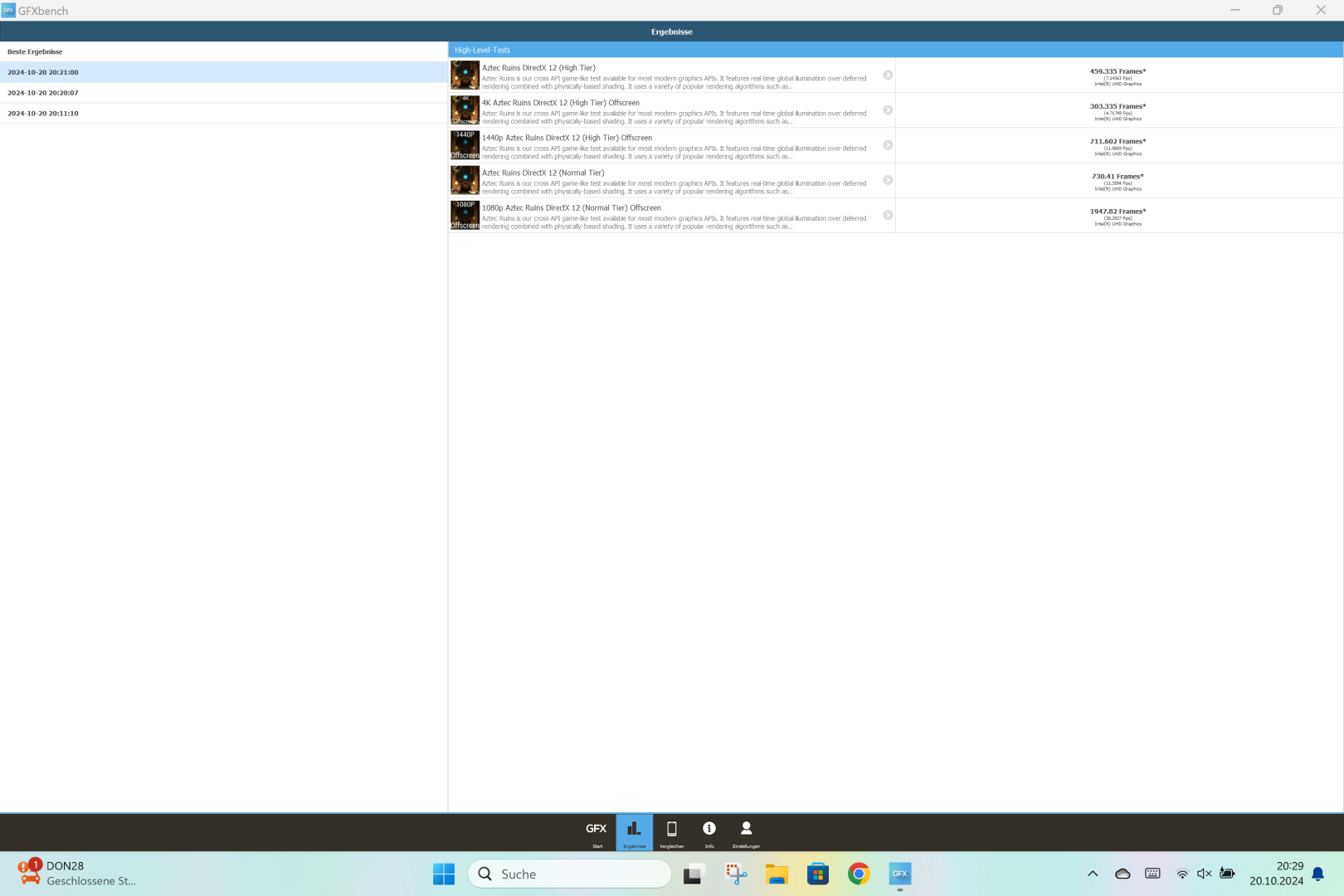Viewport: 1344px width, 896px height.
Task: Select result run 2024-10-20 20:21:00
Action: point(223,72)
